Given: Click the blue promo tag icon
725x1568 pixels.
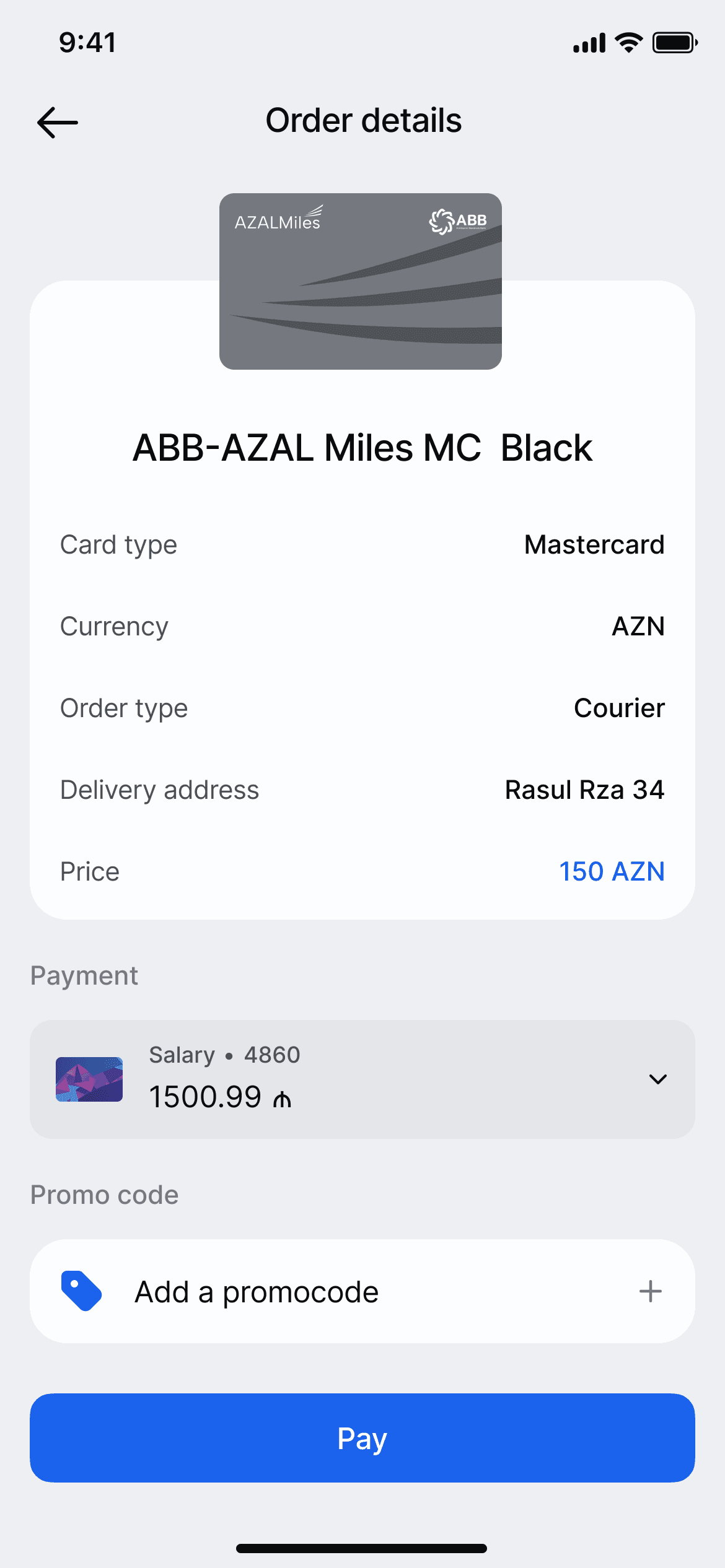Looking at the screenshot, I should tap(81, 1291).
